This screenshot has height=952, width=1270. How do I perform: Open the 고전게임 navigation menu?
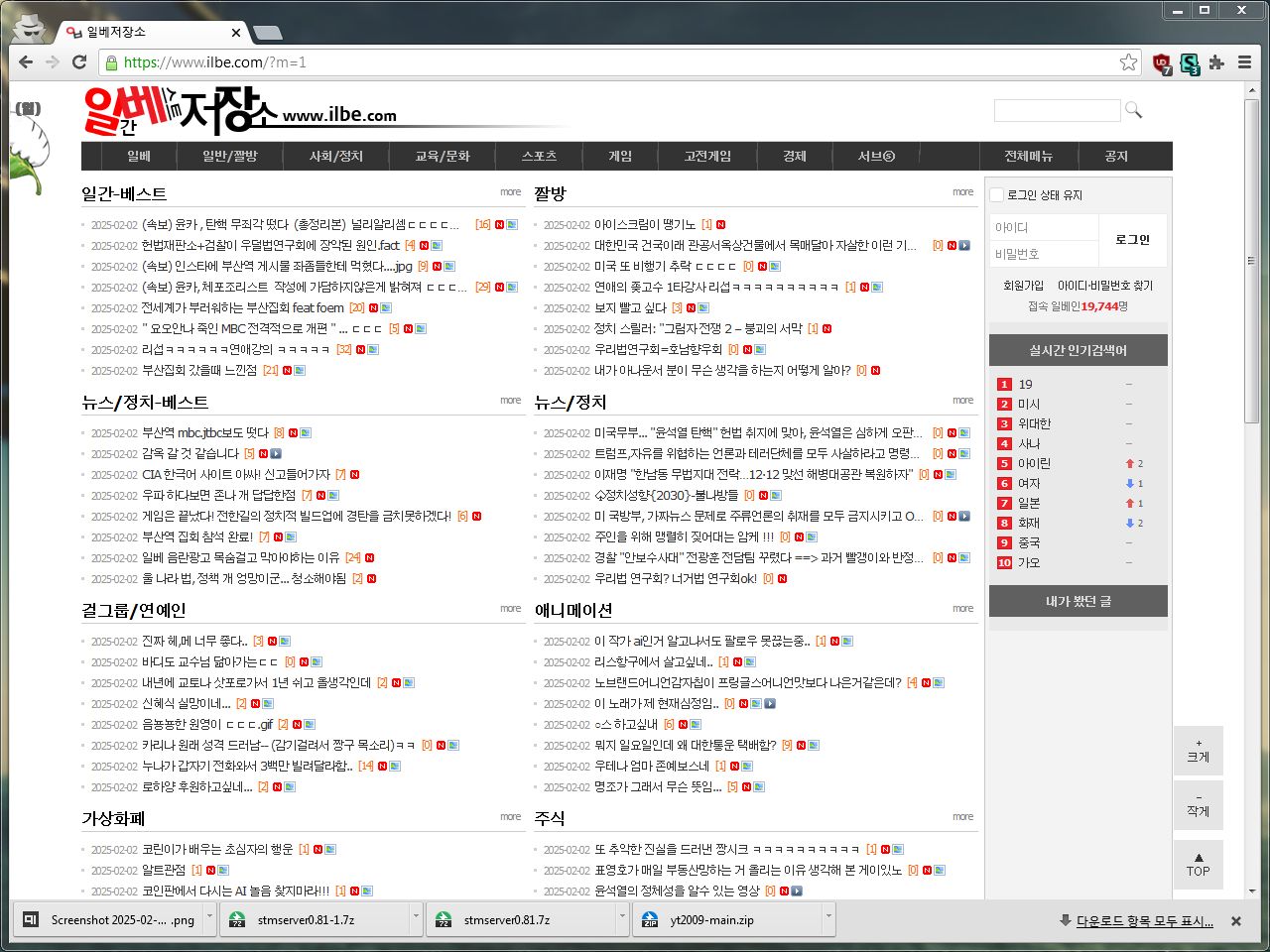click(707, 156)
